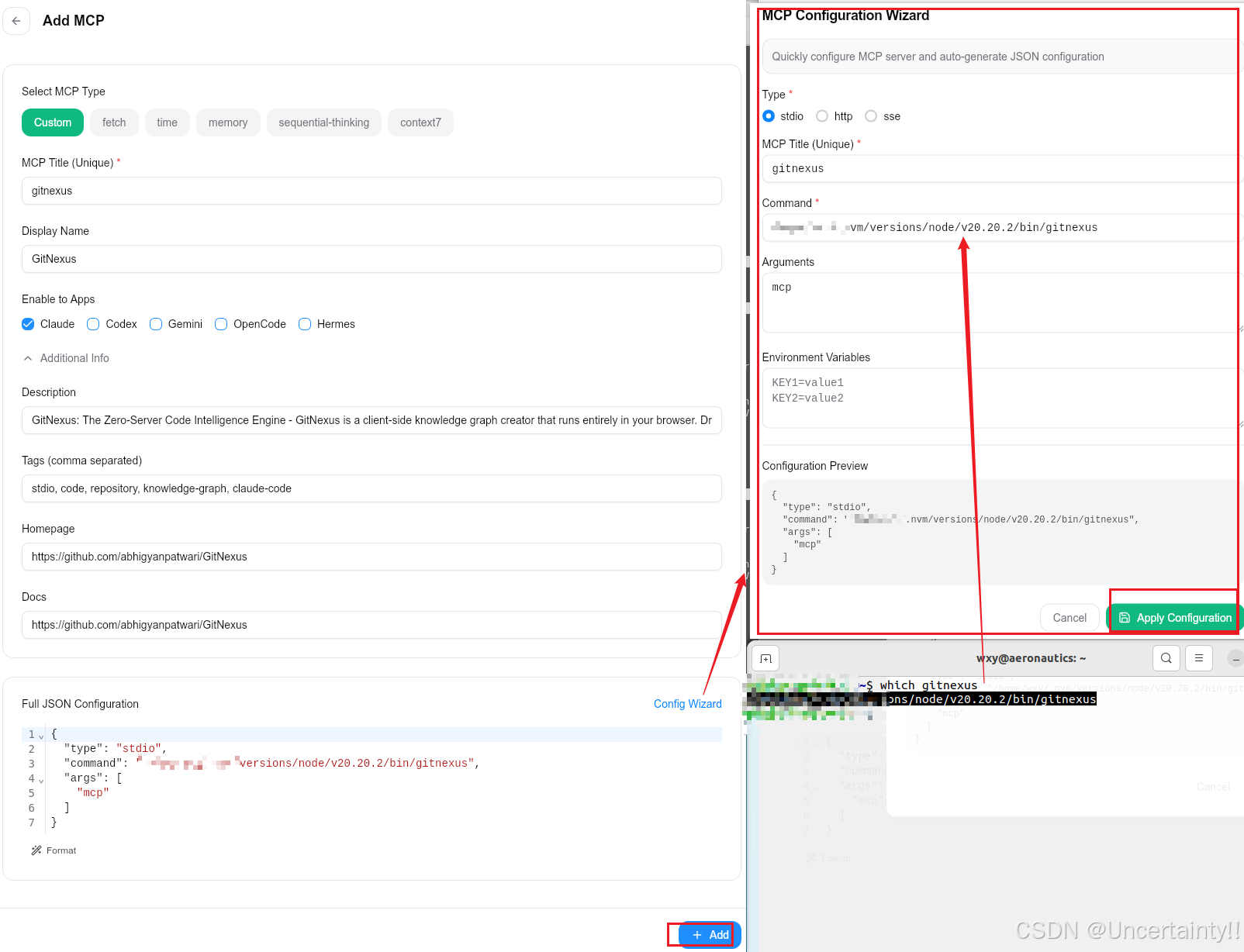Click the Description input field

click(x=371, y=420)
